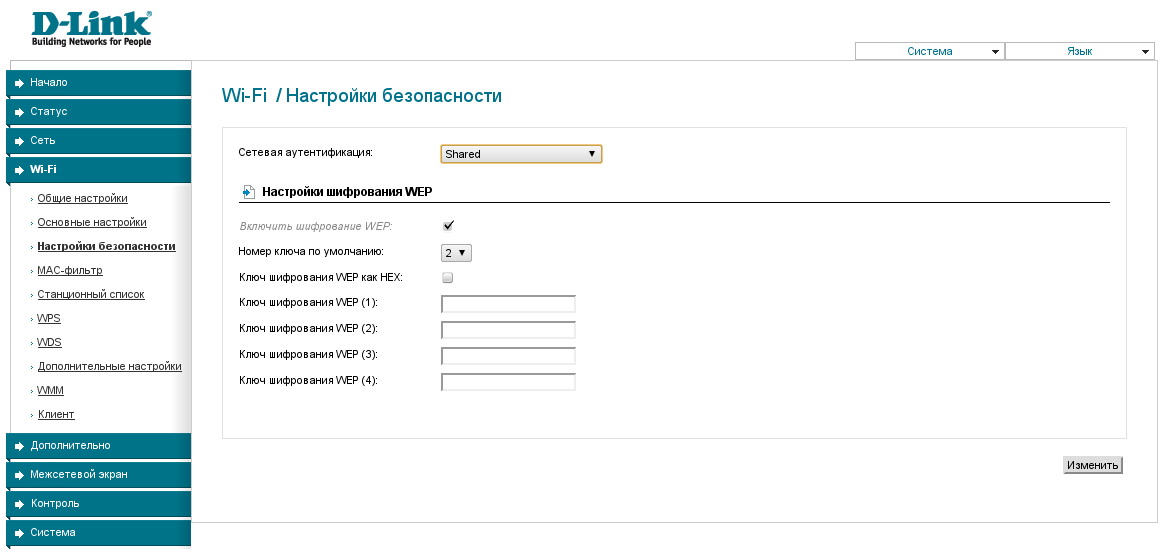
Task: Open the Язык language dropdown
Action: click(1079, 51)
